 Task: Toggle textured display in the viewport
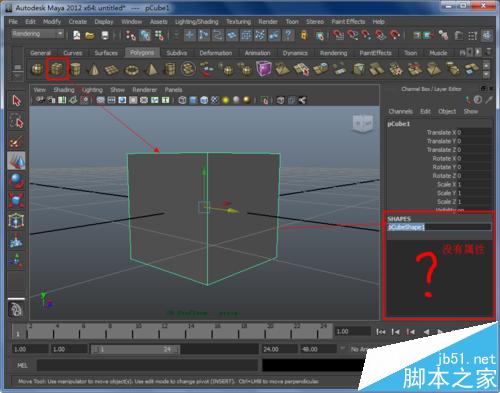215,100
